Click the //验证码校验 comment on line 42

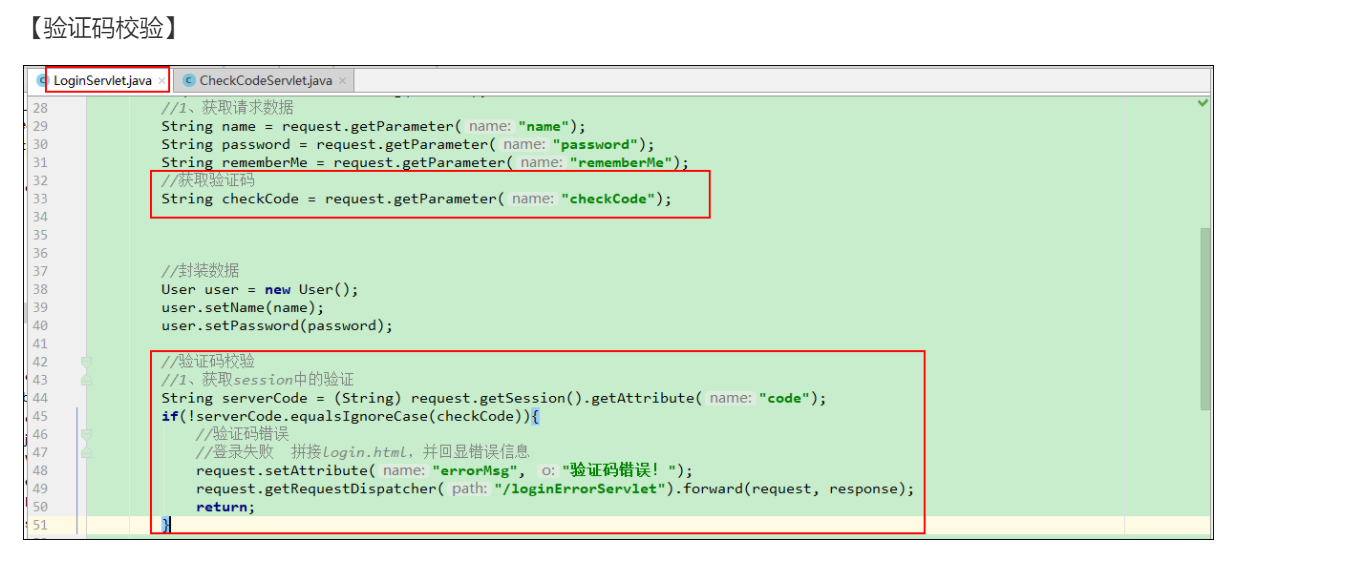[208, 361]
